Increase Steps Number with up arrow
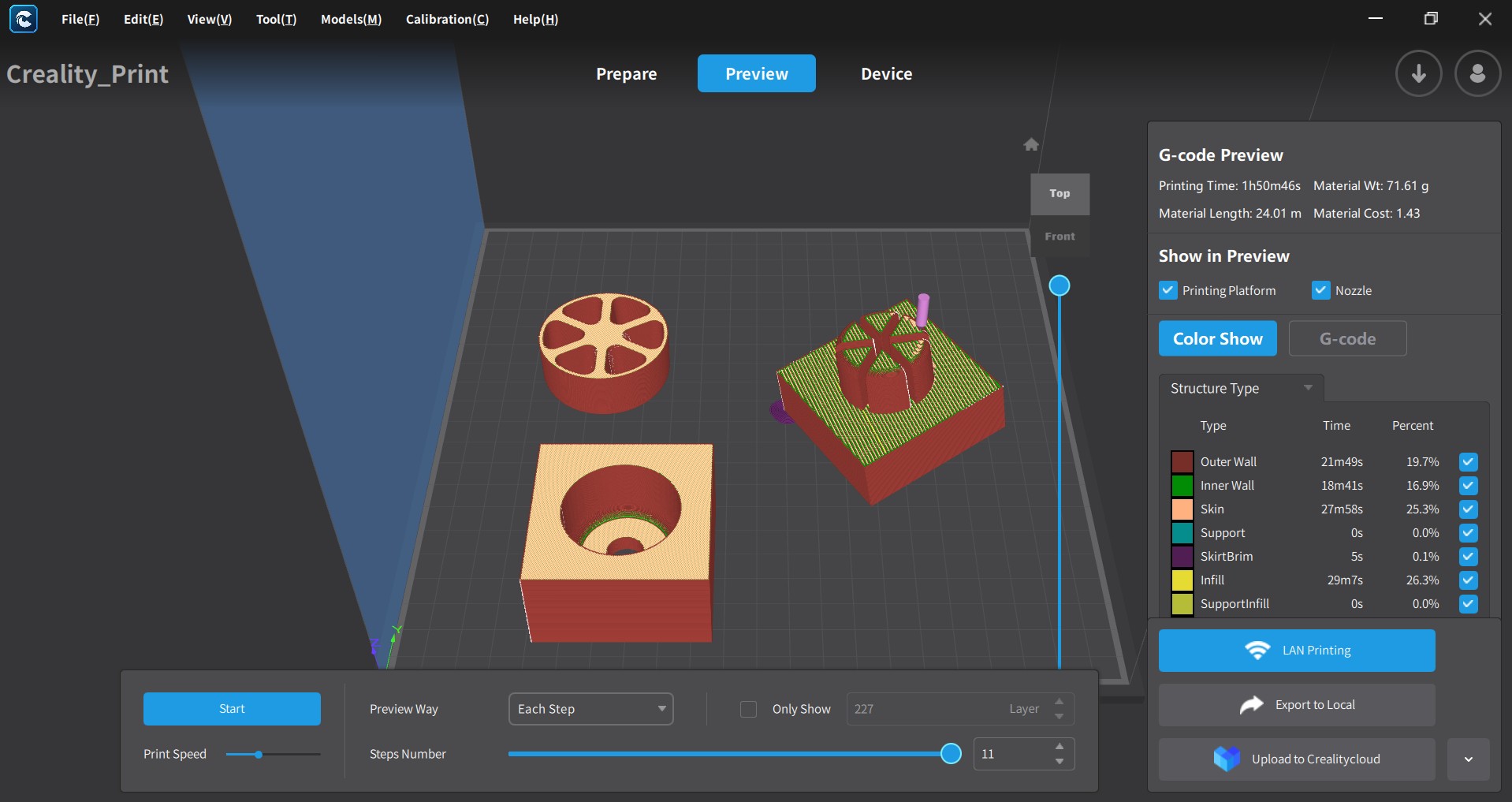 pyautogui.click(x=1060, y=746)
